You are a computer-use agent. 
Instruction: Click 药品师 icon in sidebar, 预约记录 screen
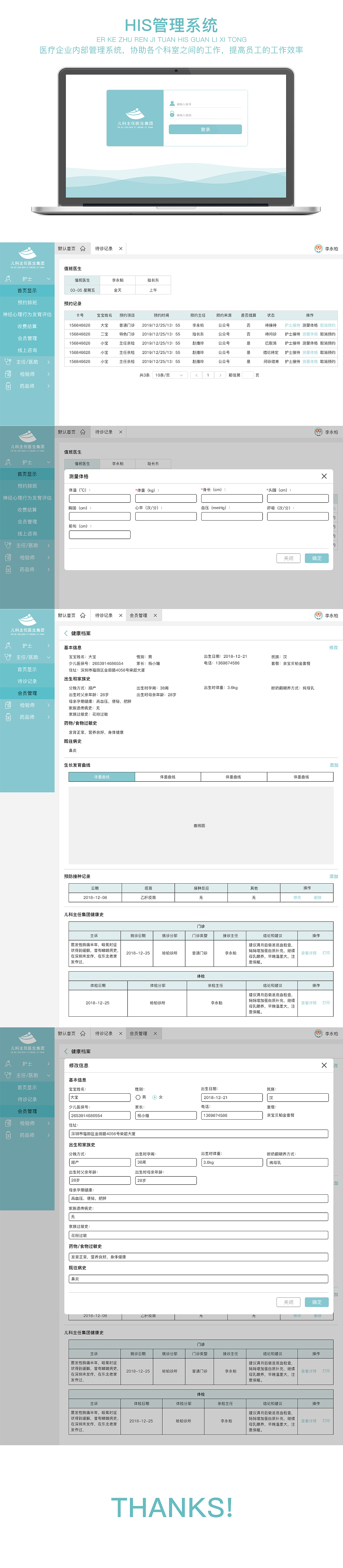coord(8,386)
